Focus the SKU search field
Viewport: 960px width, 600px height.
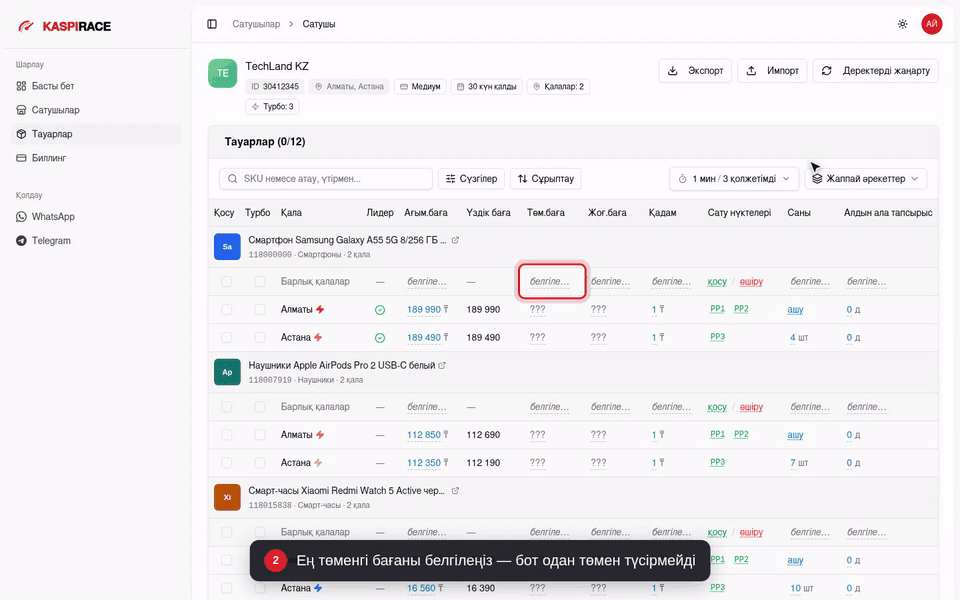coord(326,179)
